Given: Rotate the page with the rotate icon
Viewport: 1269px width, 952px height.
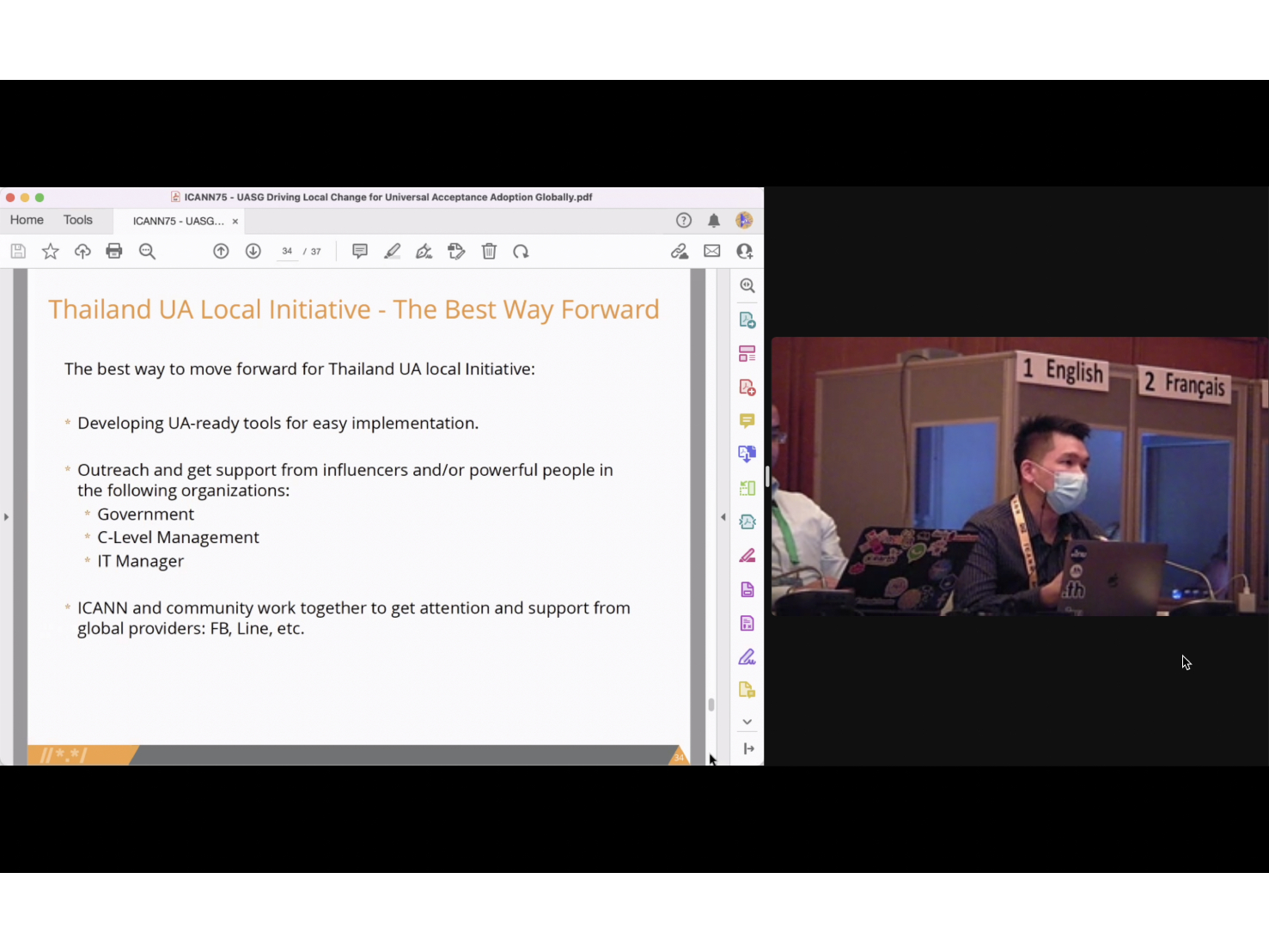Looking at the screenshot, I should click(x=521, y=251).
